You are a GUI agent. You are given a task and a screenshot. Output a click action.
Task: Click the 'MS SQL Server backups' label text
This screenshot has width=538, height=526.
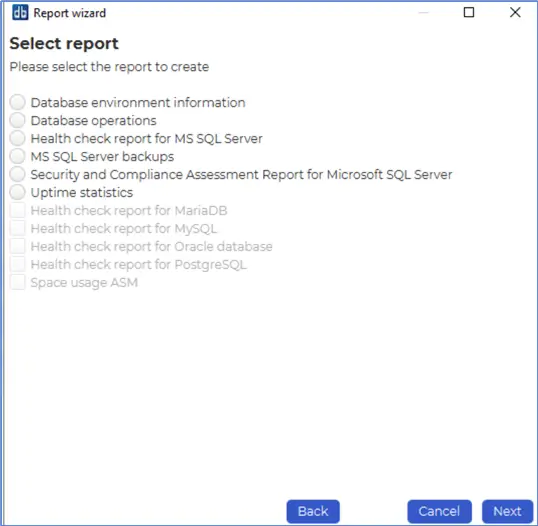pyautogui.click(x=102, y=157)
